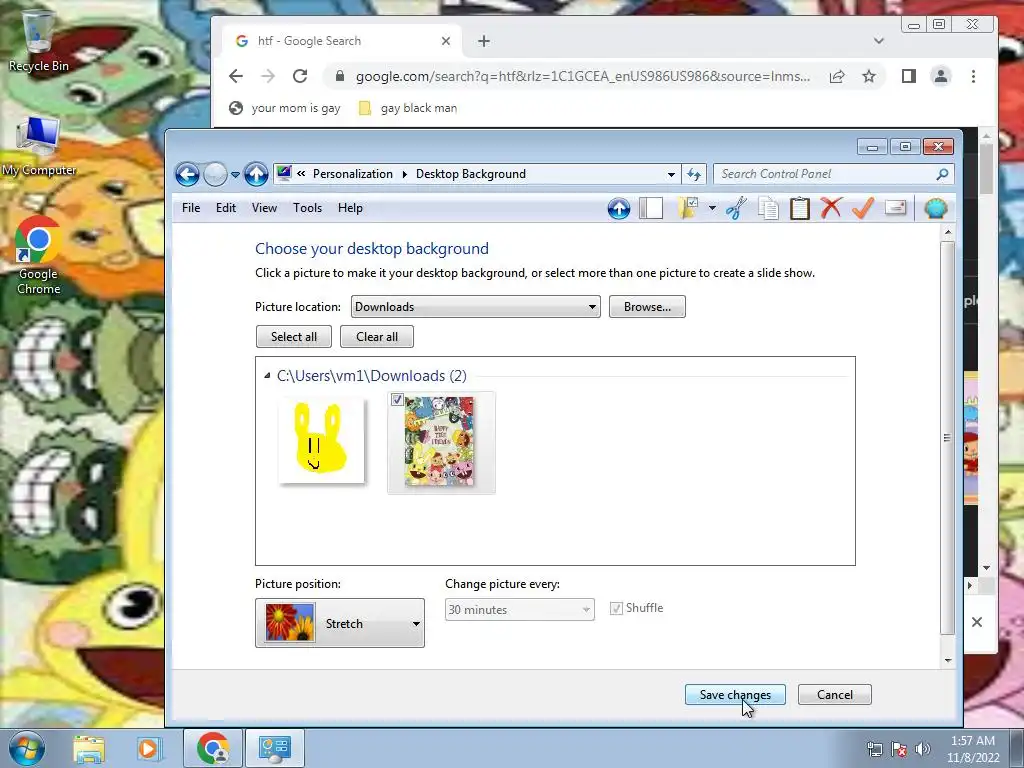Select the Happy Tree Friends wallpaper thumbnail
Viewport: 1024px width, 768px height.
coord(441,443)
